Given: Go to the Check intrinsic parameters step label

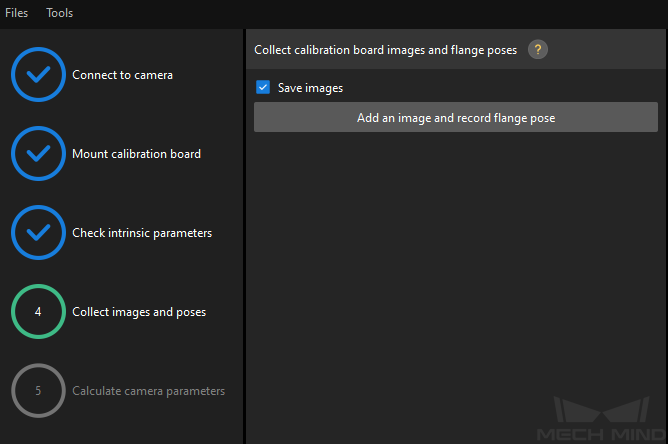Looking at the screenshot, I should 142,233.
